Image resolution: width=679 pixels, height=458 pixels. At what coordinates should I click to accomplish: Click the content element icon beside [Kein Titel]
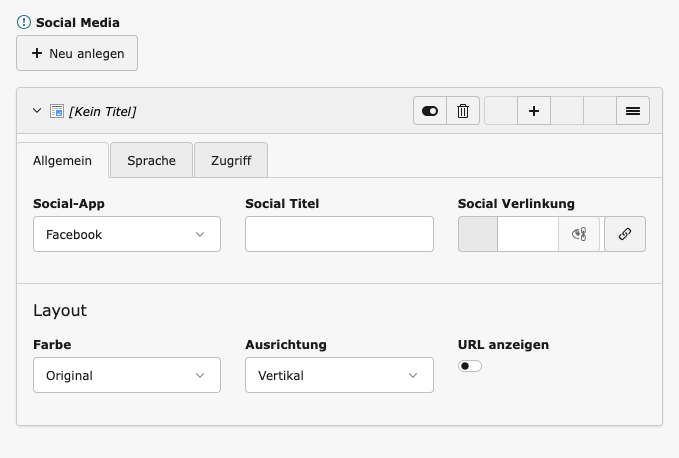(x=57, y=111)
